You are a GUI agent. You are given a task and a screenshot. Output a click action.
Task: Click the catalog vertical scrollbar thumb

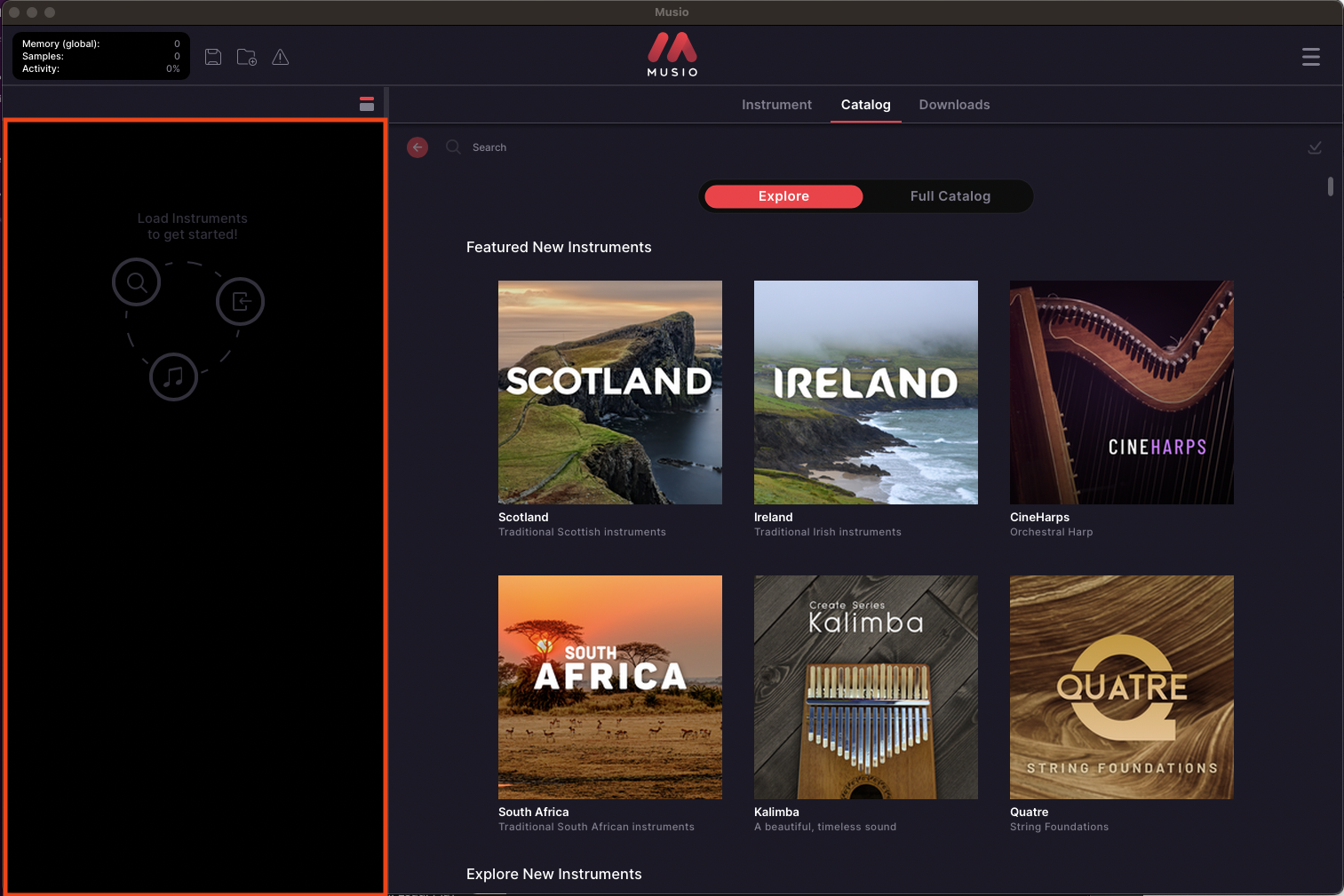point(1331,186)
